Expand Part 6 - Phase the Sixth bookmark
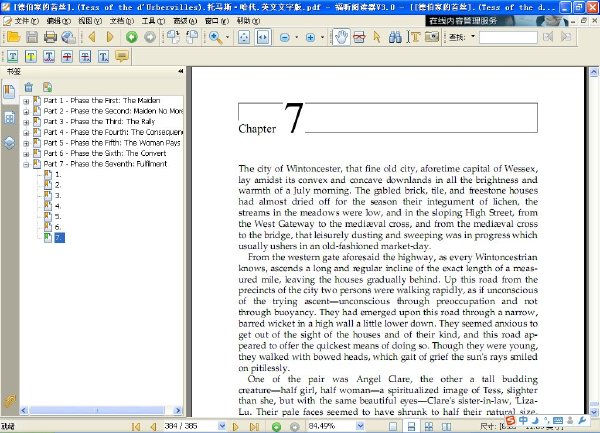The height and width of the screenshot is (433, 600). coord(26,154)
